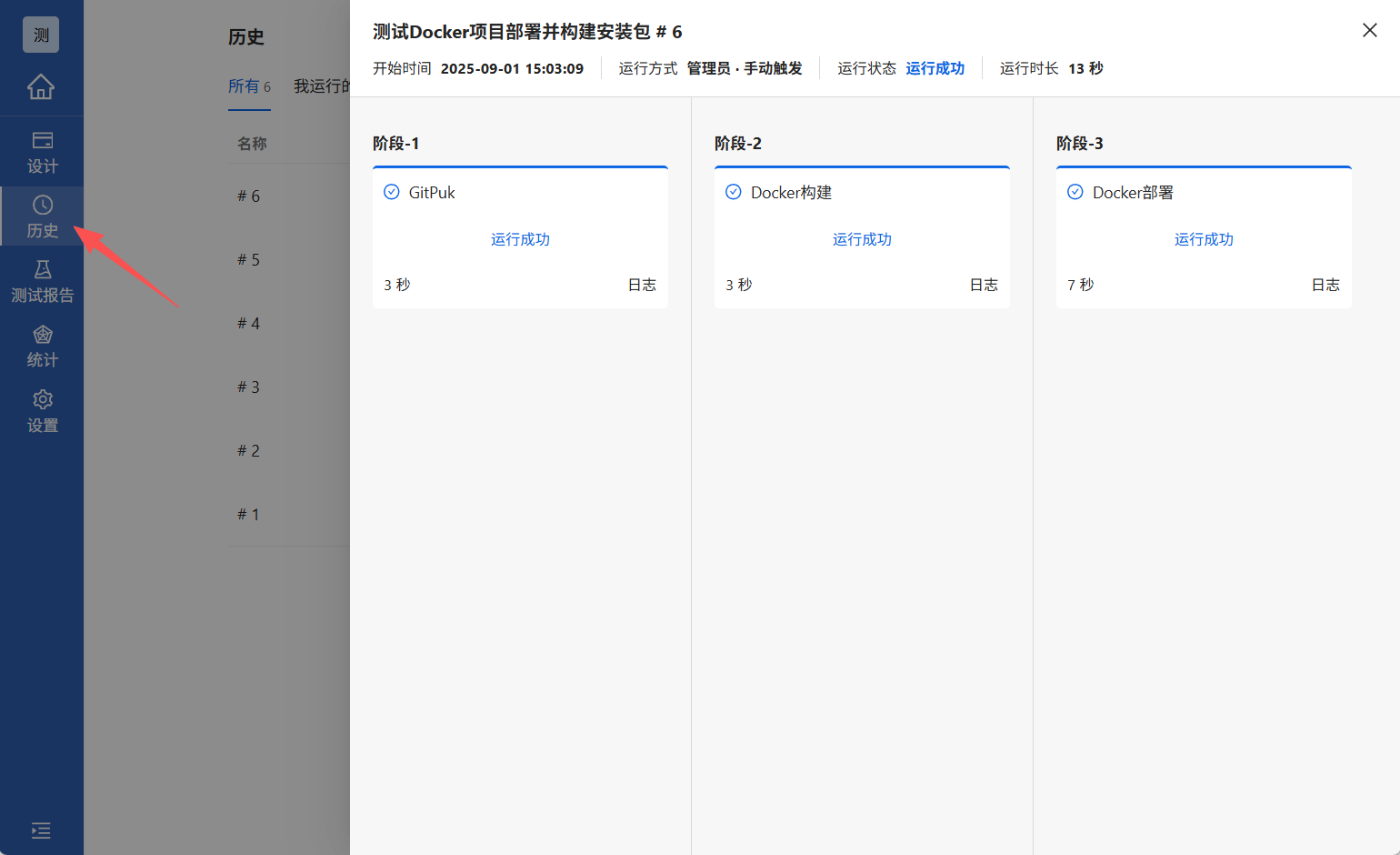Viewport: 1400px width, 855px height.
Task: Open the 历史 (History) sidebar icon
Action: [42, 216]
